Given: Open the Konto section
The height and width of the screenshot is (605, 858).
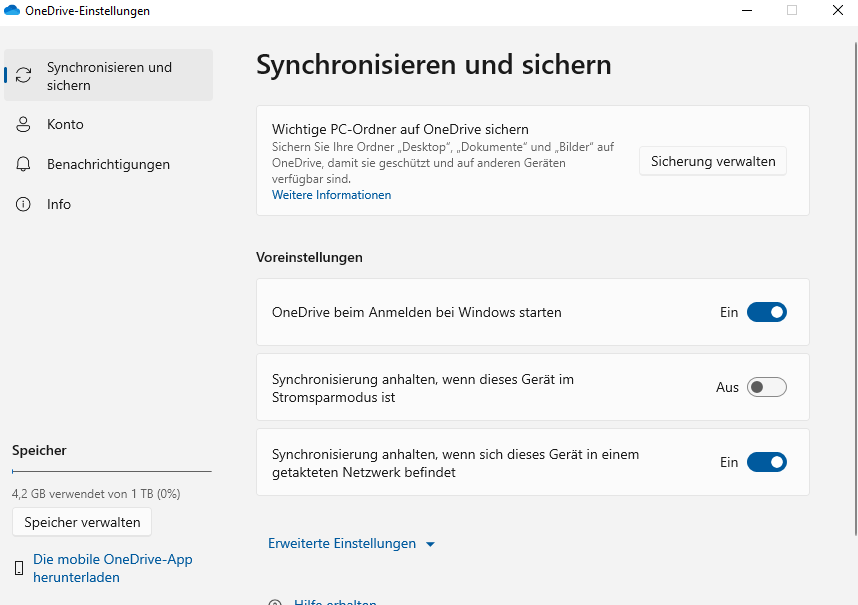Looking at the screenshot, I should pyautogui.click(x=108, y=124).
